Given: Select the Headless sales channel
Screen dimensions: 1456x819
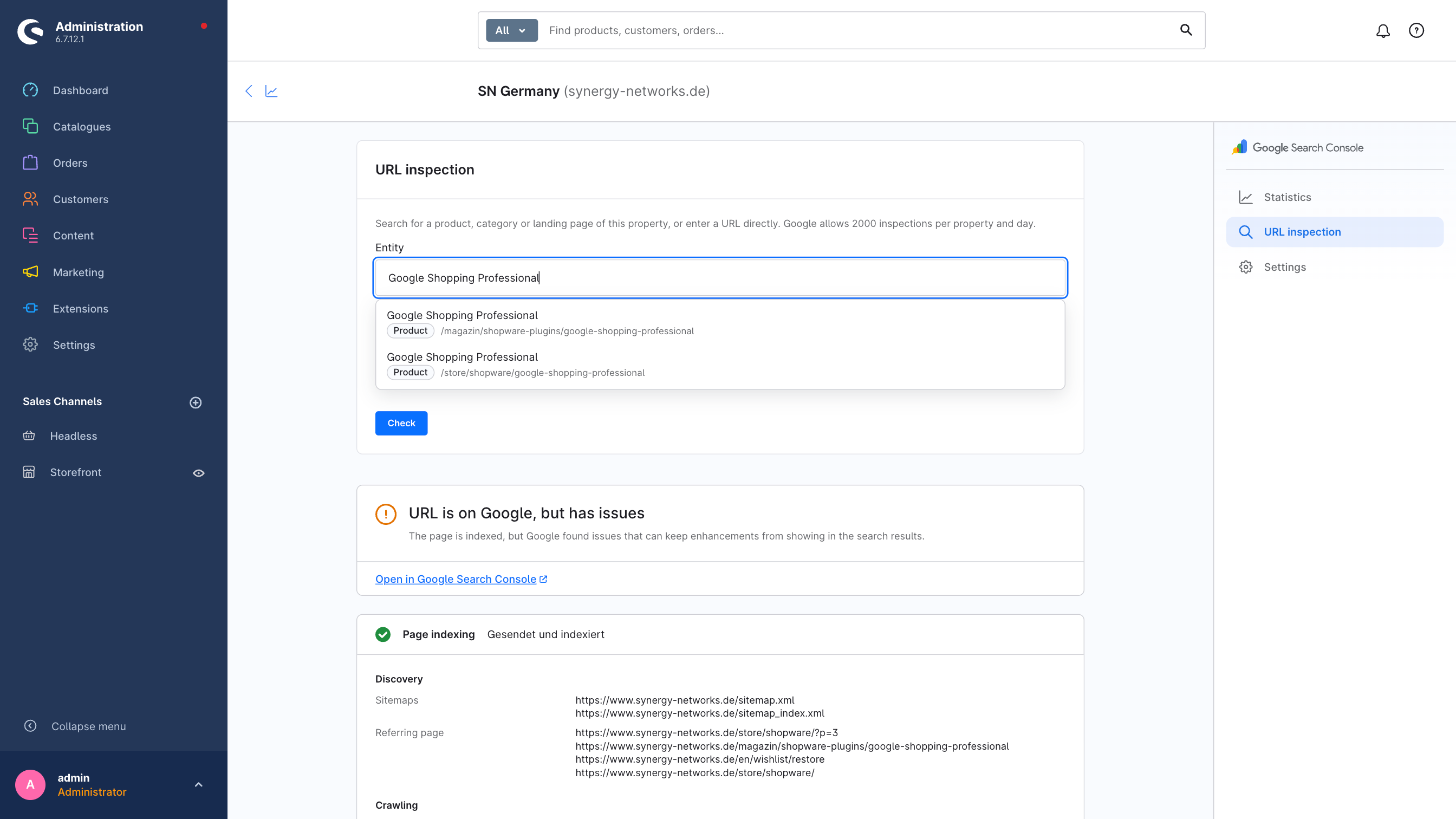Looking at the screenshot, I should (73, 436).
